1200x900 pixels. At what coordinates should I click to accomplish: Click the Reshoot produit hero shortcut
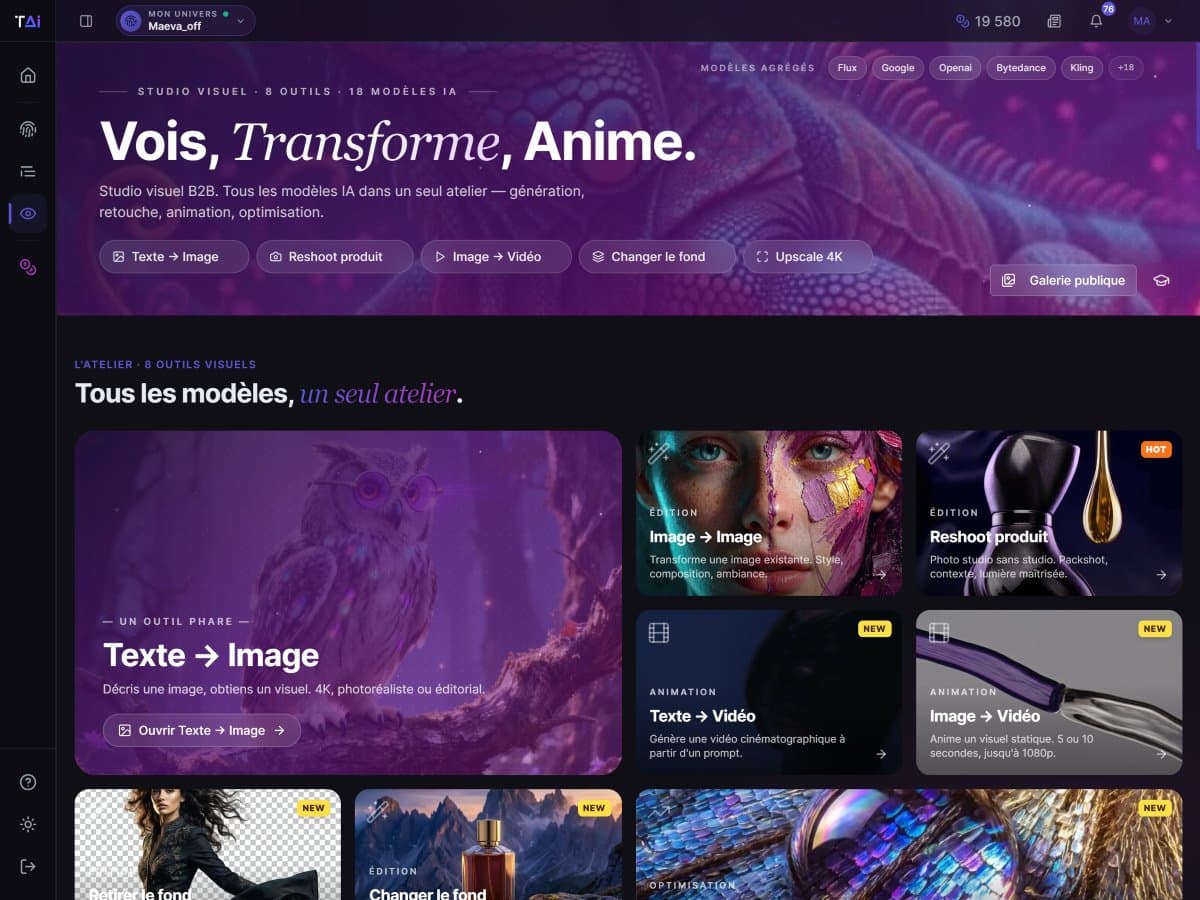[x=335, y=257]
